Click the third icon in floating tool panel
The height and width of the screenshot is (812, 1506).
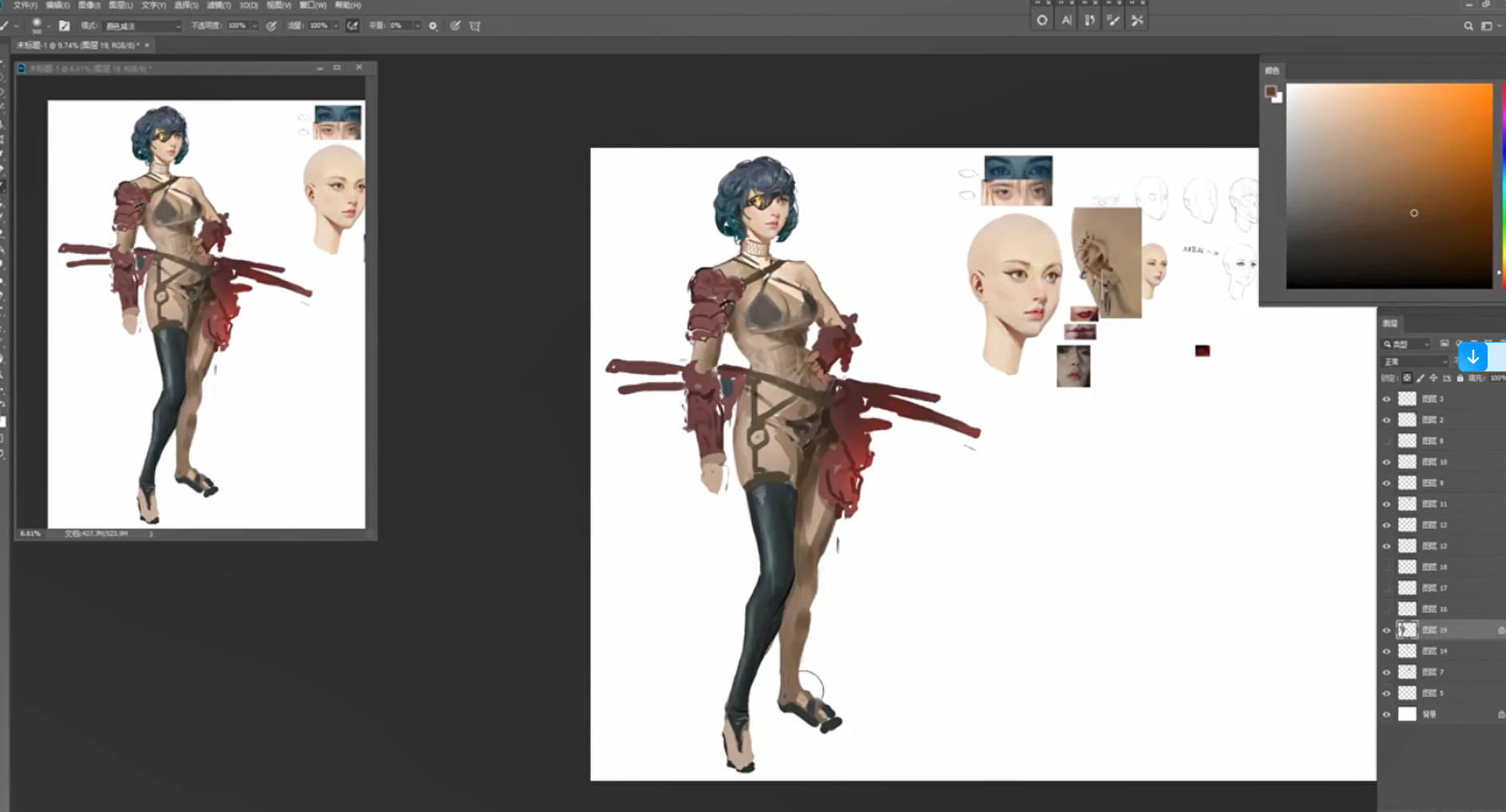tap(1089, 20)
